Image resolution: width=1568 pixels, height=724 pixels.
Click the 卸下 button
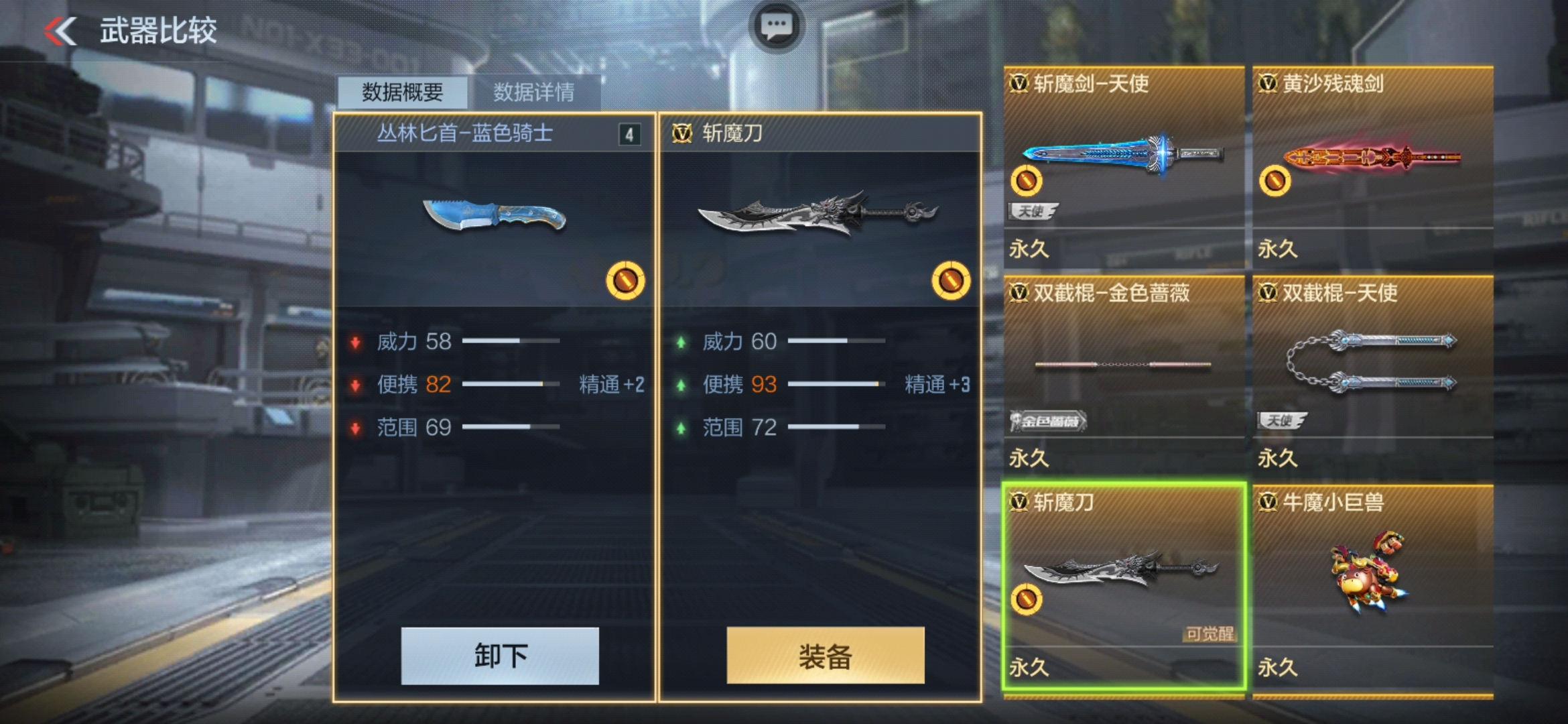pyautogui.click(x=500, y=656)
